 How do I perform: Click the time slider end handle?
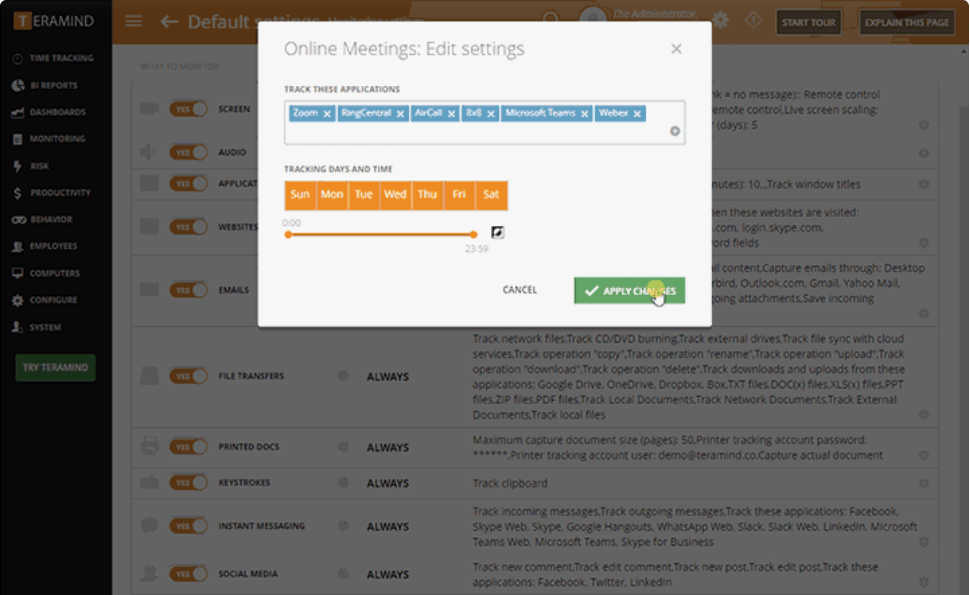pyautogui.click(x=473, y=234)
